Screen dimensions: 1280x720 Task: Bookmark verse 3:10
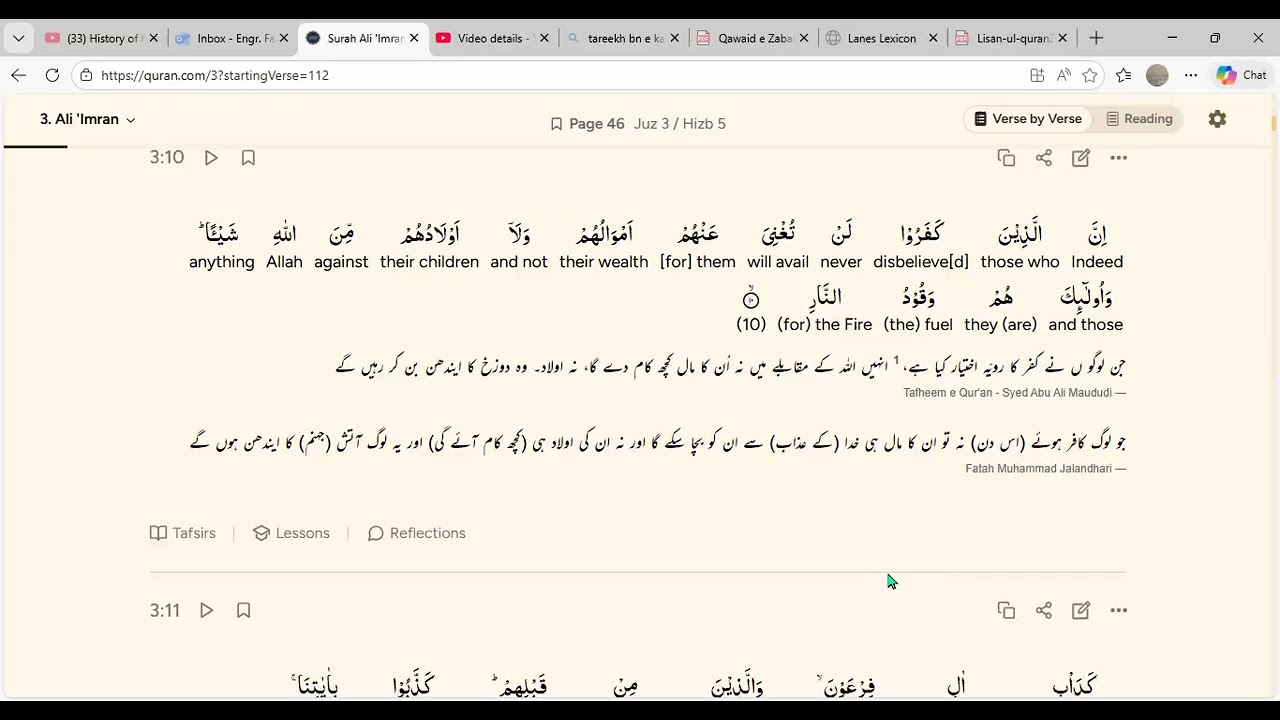(248, 158)
